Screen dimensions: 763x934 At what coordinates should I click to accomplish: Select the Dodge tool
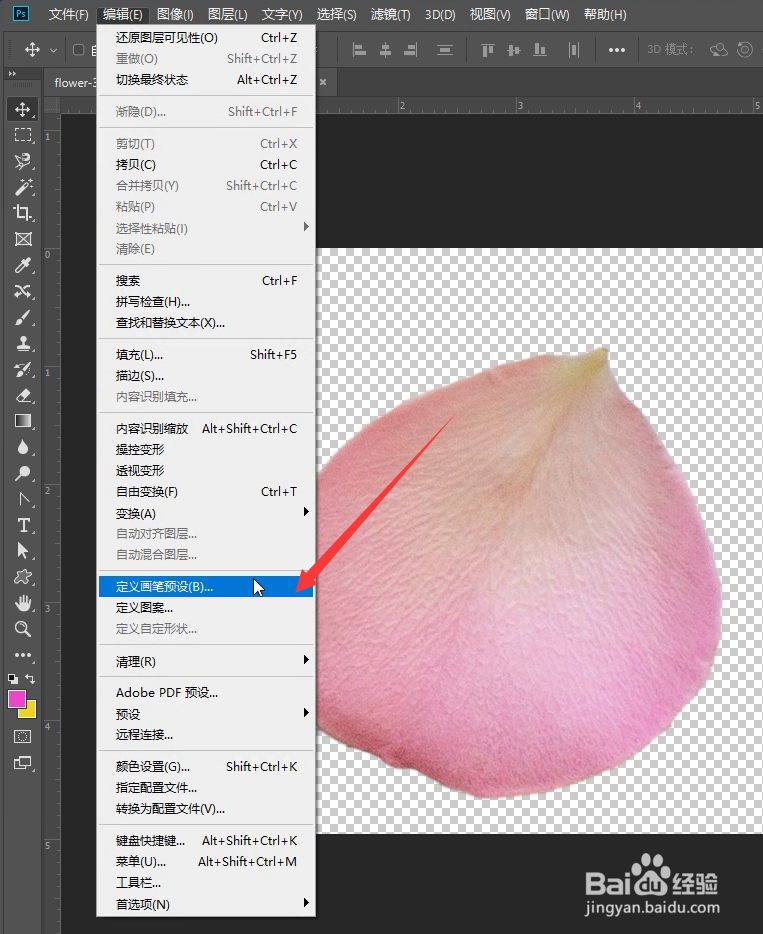click(23, 473)
